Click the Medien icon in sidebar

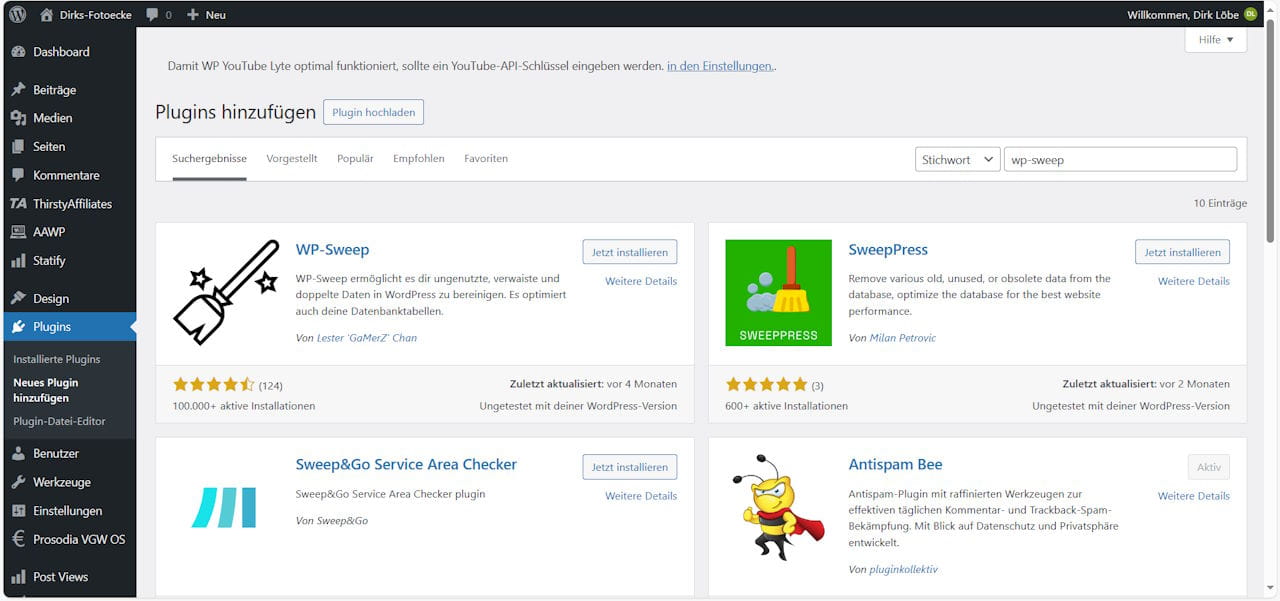(x=18, y=118)
